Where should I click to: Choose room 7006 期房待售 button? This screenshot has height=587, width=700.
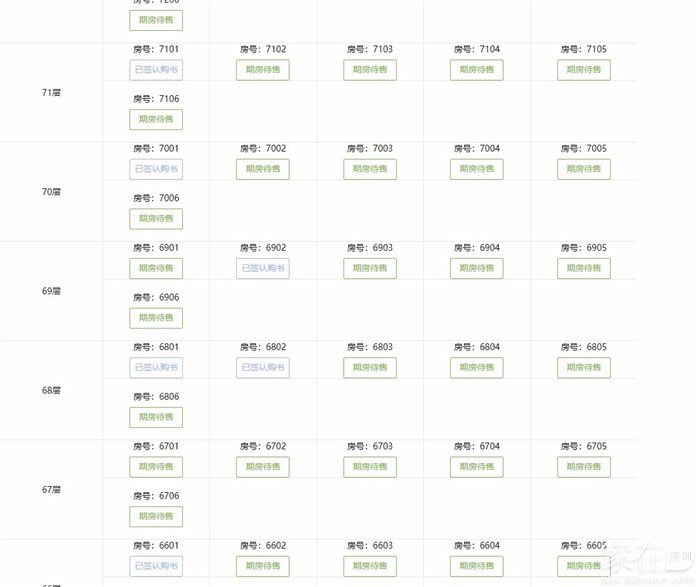pos(156,219)
